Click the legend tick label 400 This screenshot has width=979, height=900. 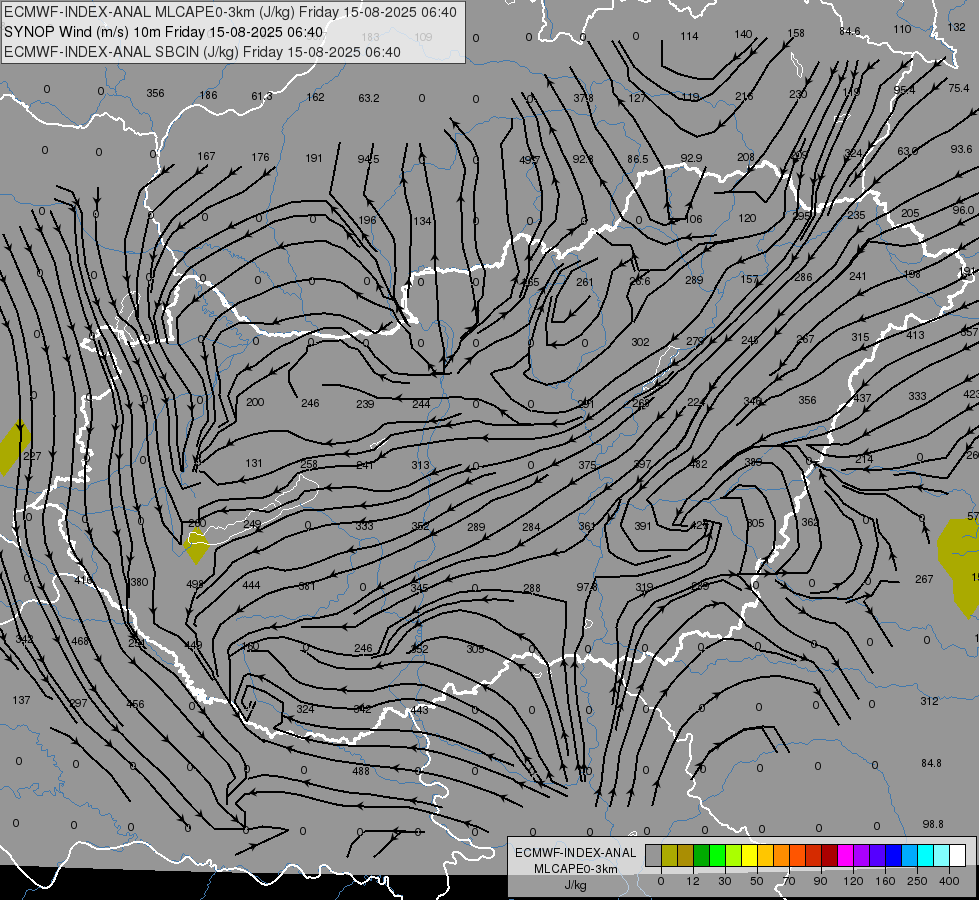(x=949, y=881)
